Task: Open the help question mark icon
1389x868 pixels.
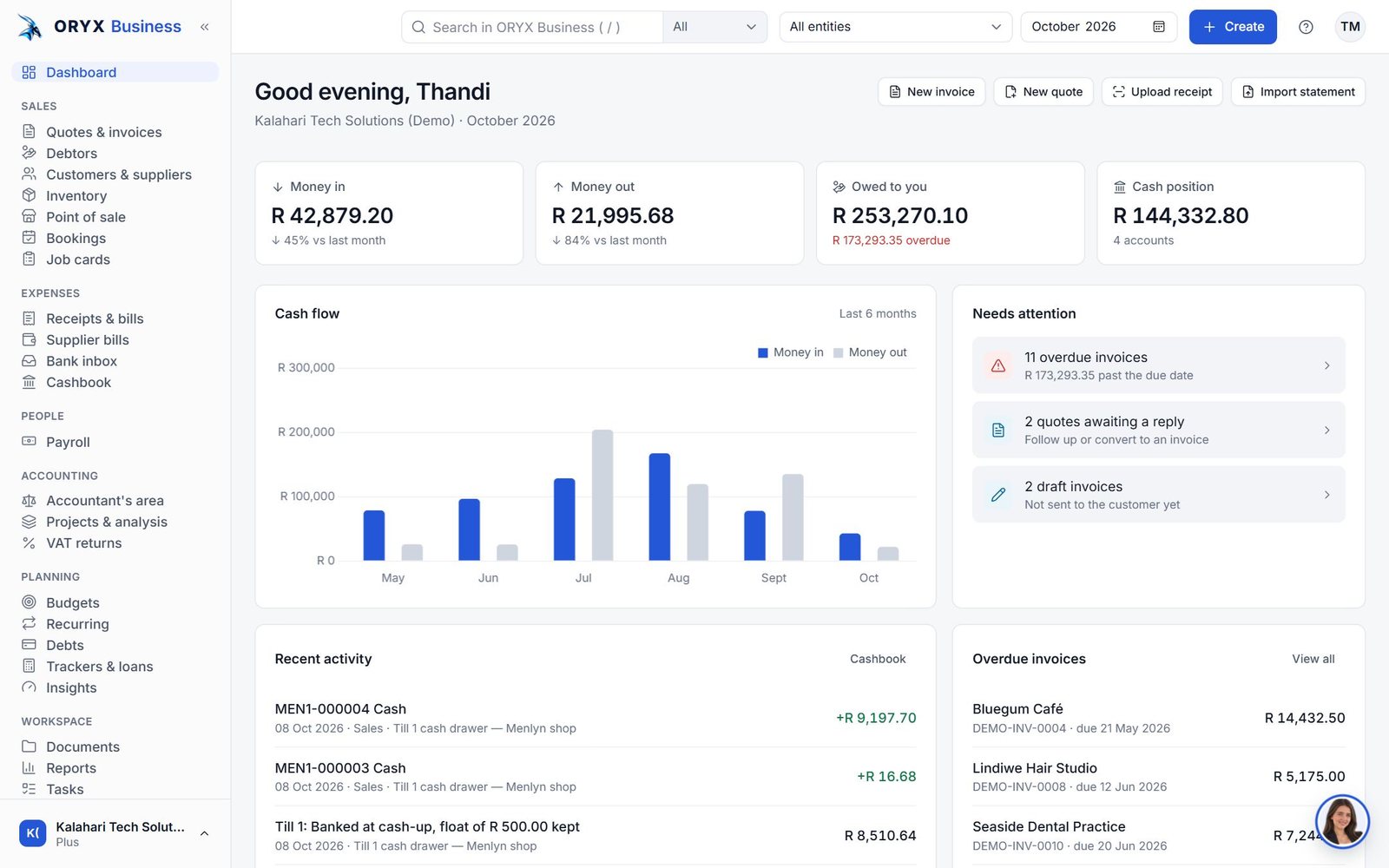Action: [x=1306, y=27]
